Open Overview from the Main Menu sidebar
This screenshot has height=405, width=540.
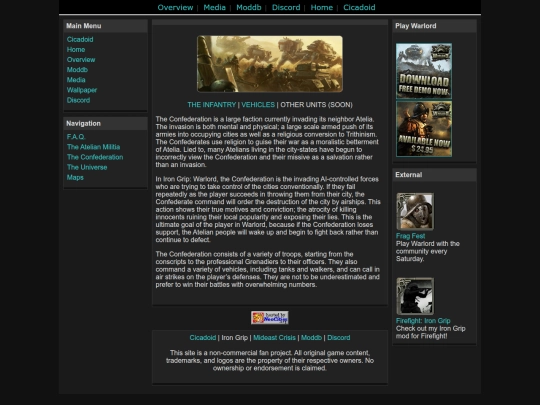point(81,60)
